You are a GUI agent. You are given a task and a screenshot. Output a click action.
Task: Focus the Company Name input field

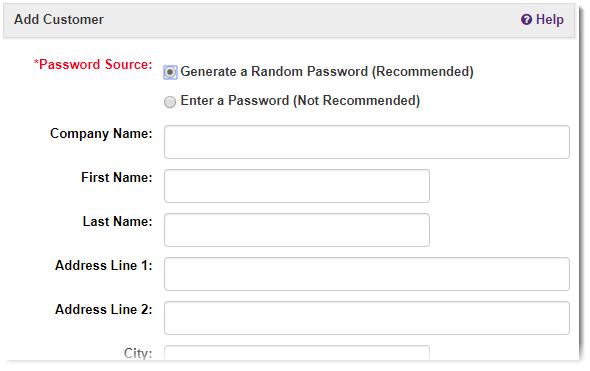point(367,142)
